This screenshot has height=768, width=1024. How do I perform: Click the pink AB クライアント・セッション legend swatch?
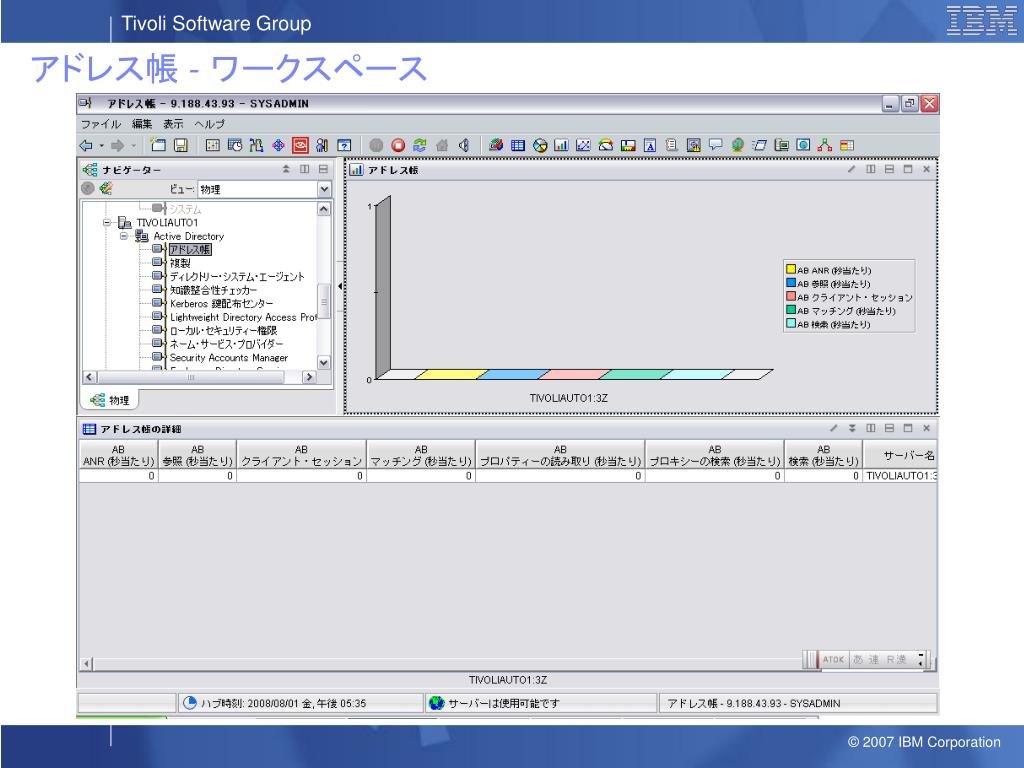coord(791,296)
